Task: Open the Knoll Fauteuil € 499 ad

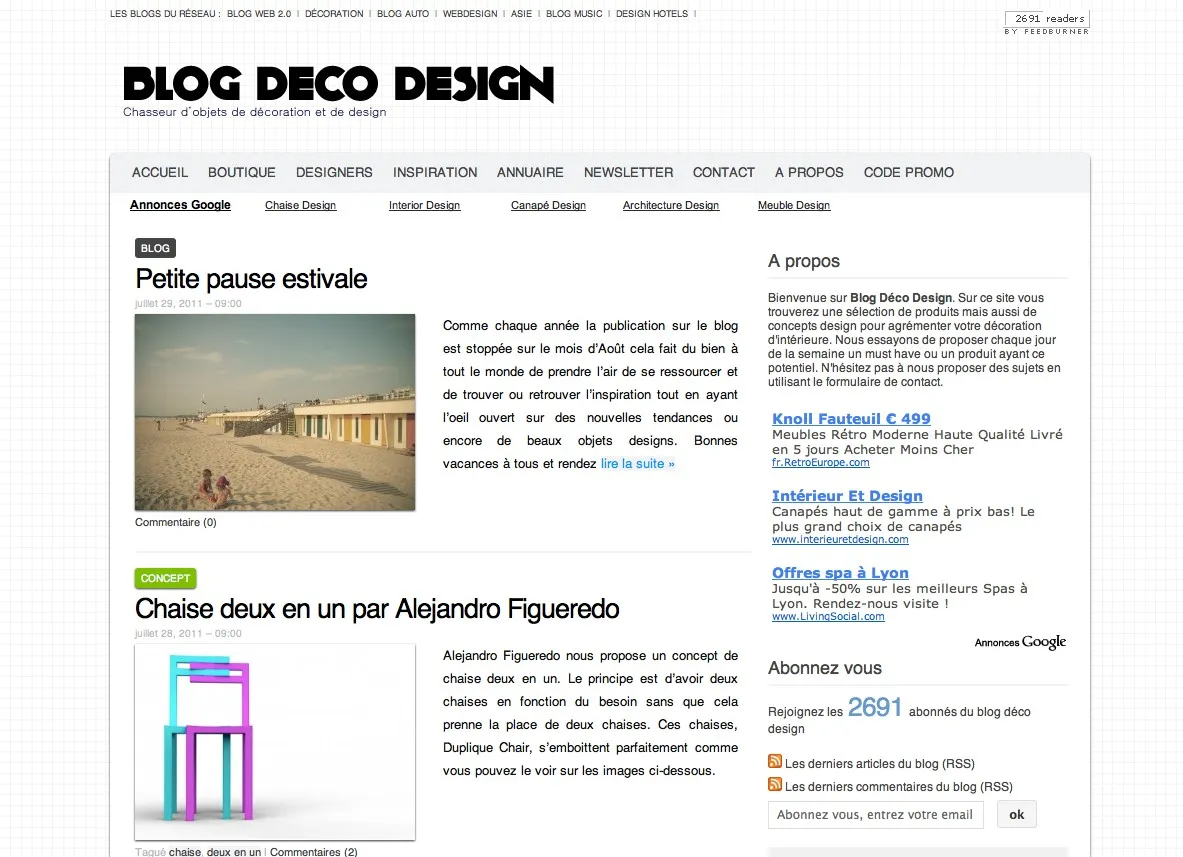Action: (851, 419)
